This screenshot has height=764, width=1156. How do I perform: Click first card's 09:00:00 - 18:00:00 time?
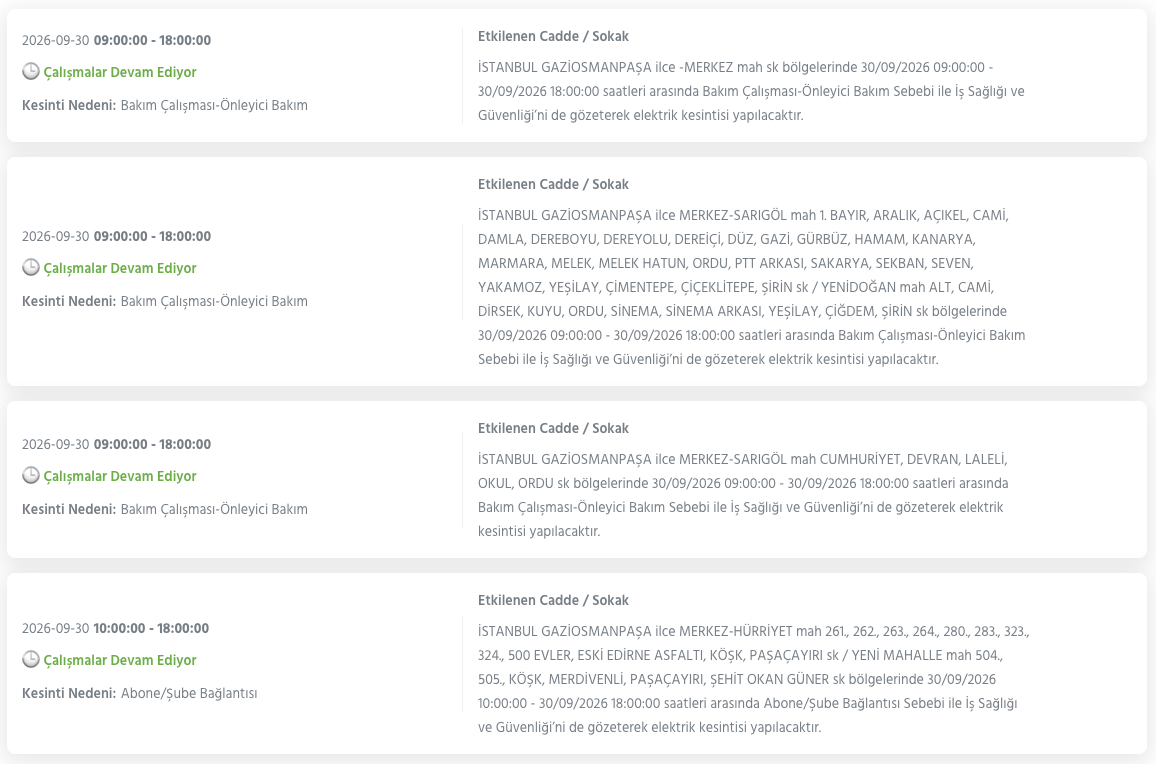tap(152, 41)
